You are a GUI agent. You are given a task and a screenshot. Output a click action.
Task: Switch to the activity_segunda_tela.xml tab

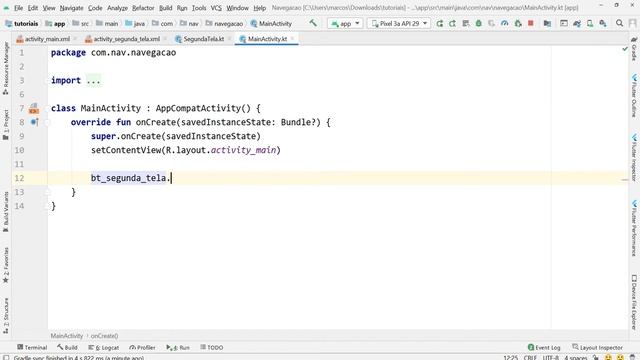coord(127,39)
